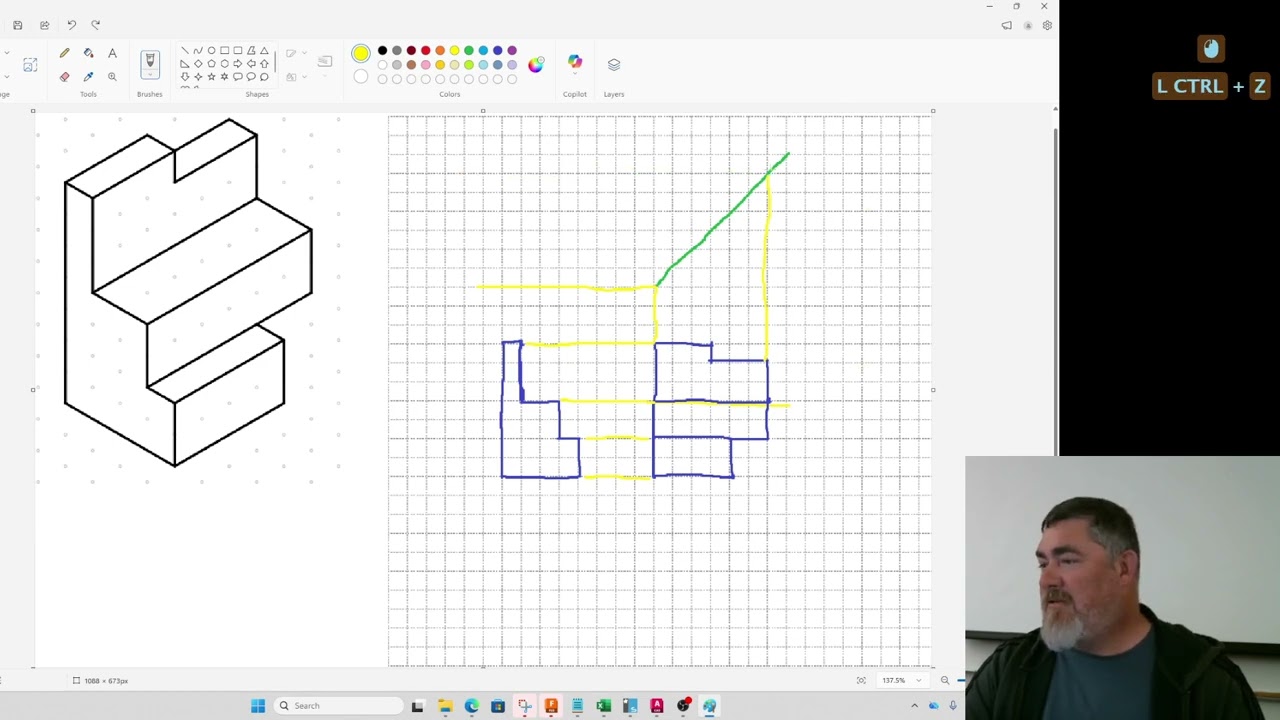Image resolution: width=1280 pixels, height=720 pixels.
Task: Select the Color picker eyedropper tool
Action: pos(88,77)
